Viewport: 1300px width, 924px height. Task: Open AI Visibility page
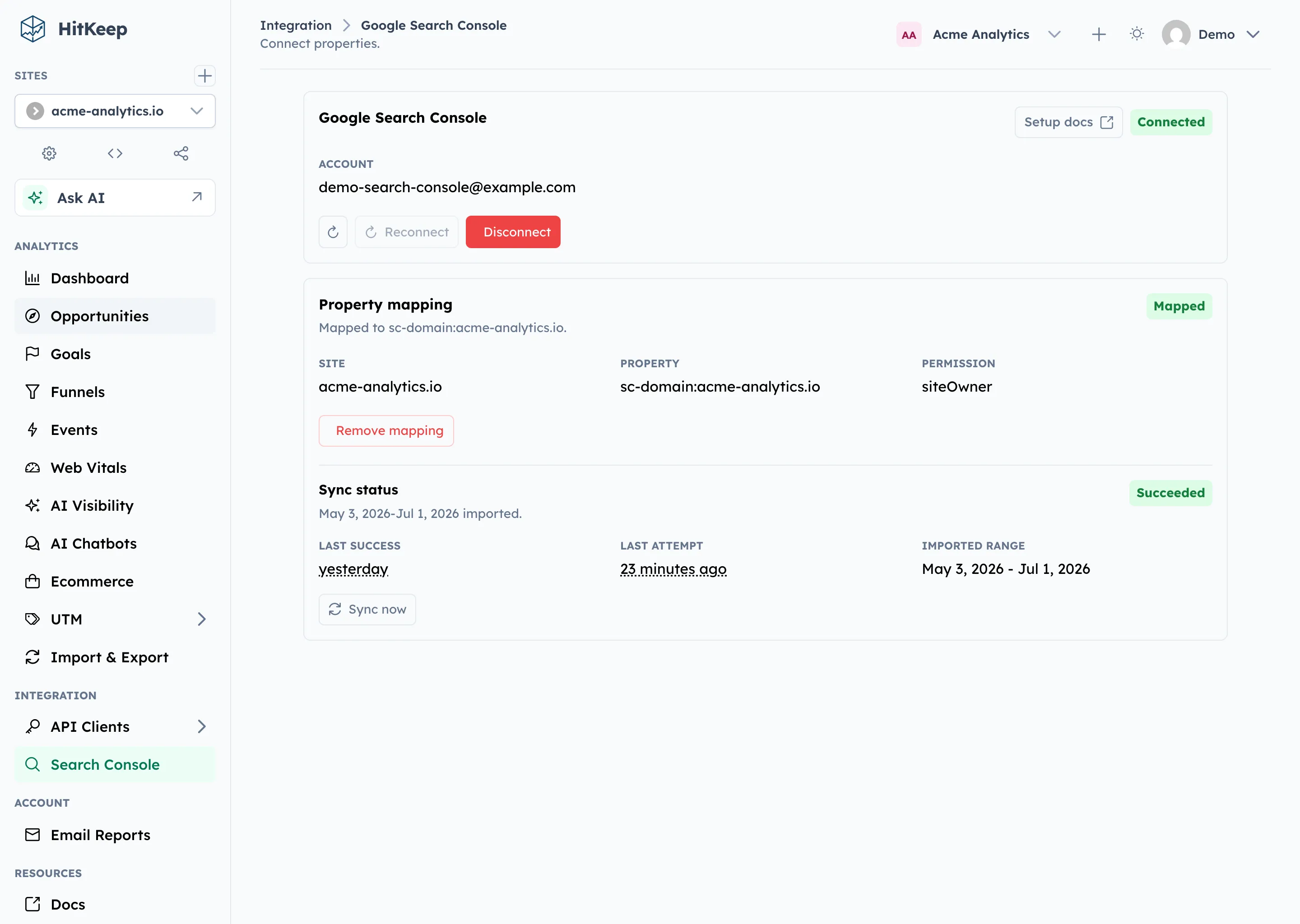click(x=115, y=505)
